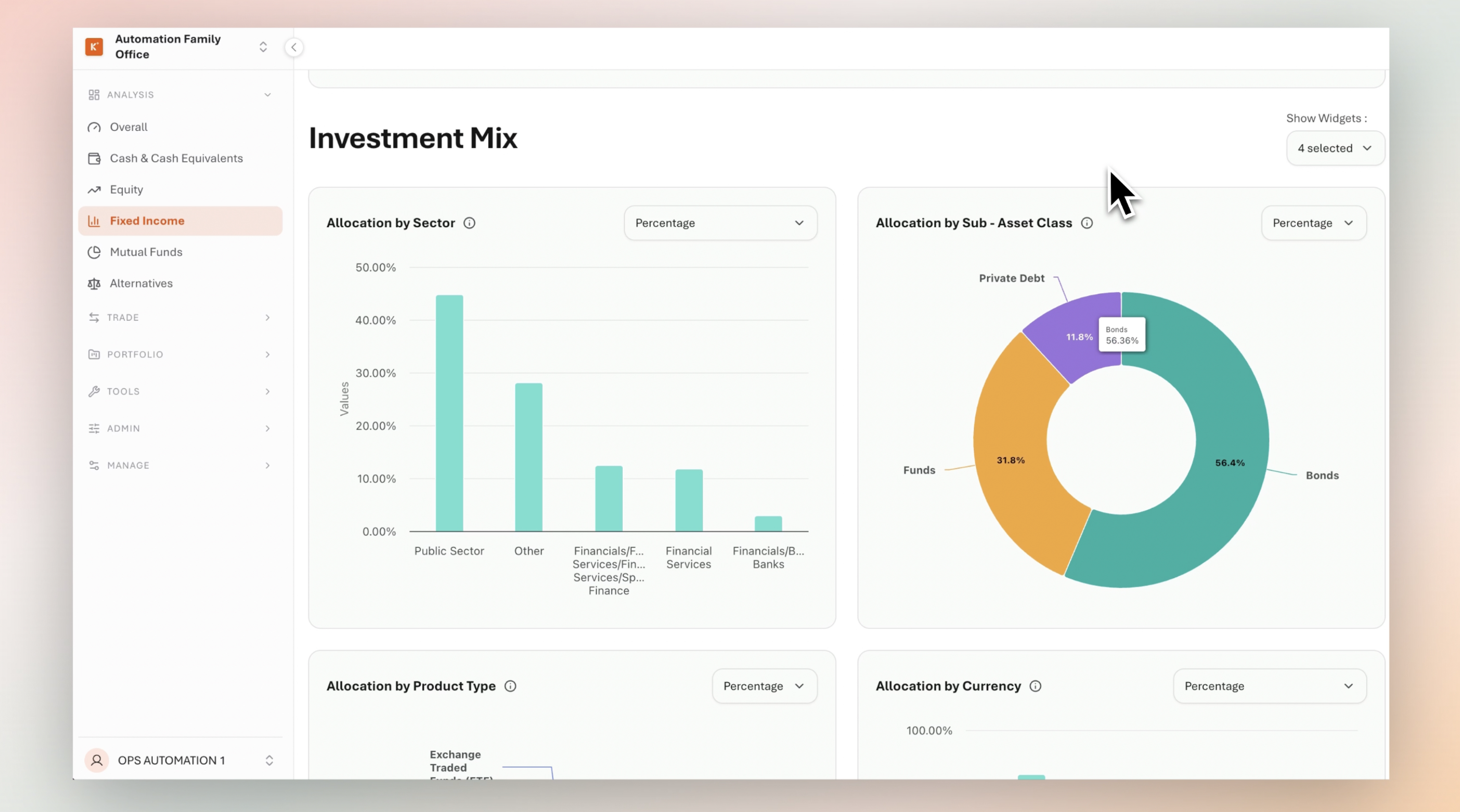Click the Mutual Funds pie icon
1460x812 pixels.
pyautogui.click(x=94, y=252)
